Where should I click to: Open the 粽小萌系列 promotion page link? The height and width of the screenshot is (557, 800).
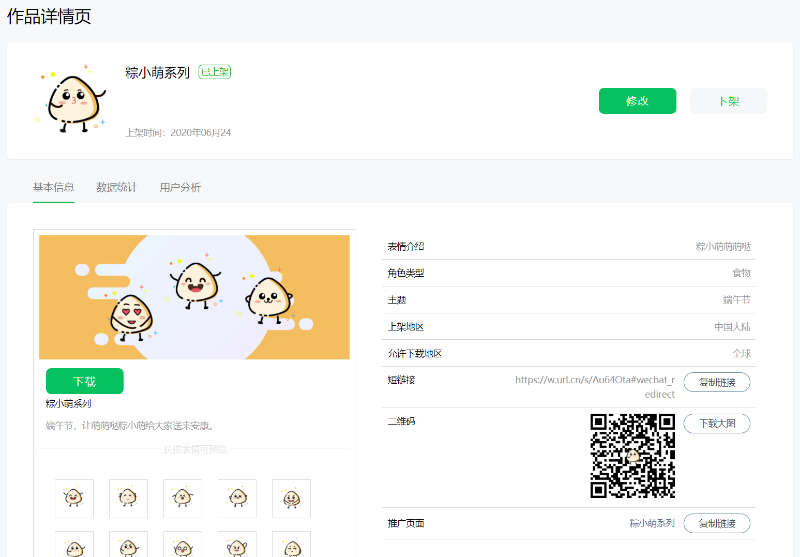(x=652, y=523)
